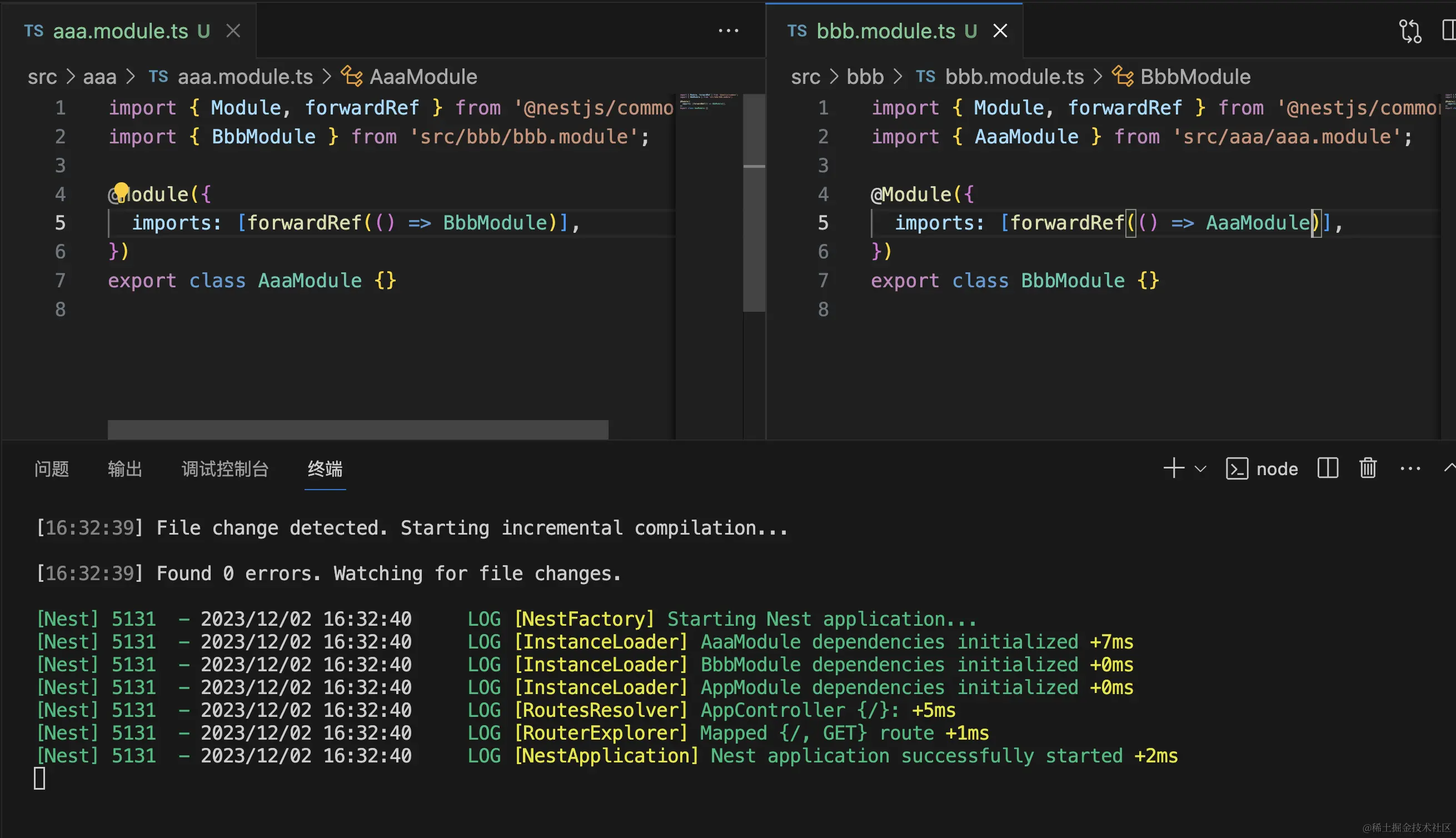Click TS file icon on bbb.module.ts tab
The image size is (1456, 838).
pyautogui.click(x=796, y=31)
